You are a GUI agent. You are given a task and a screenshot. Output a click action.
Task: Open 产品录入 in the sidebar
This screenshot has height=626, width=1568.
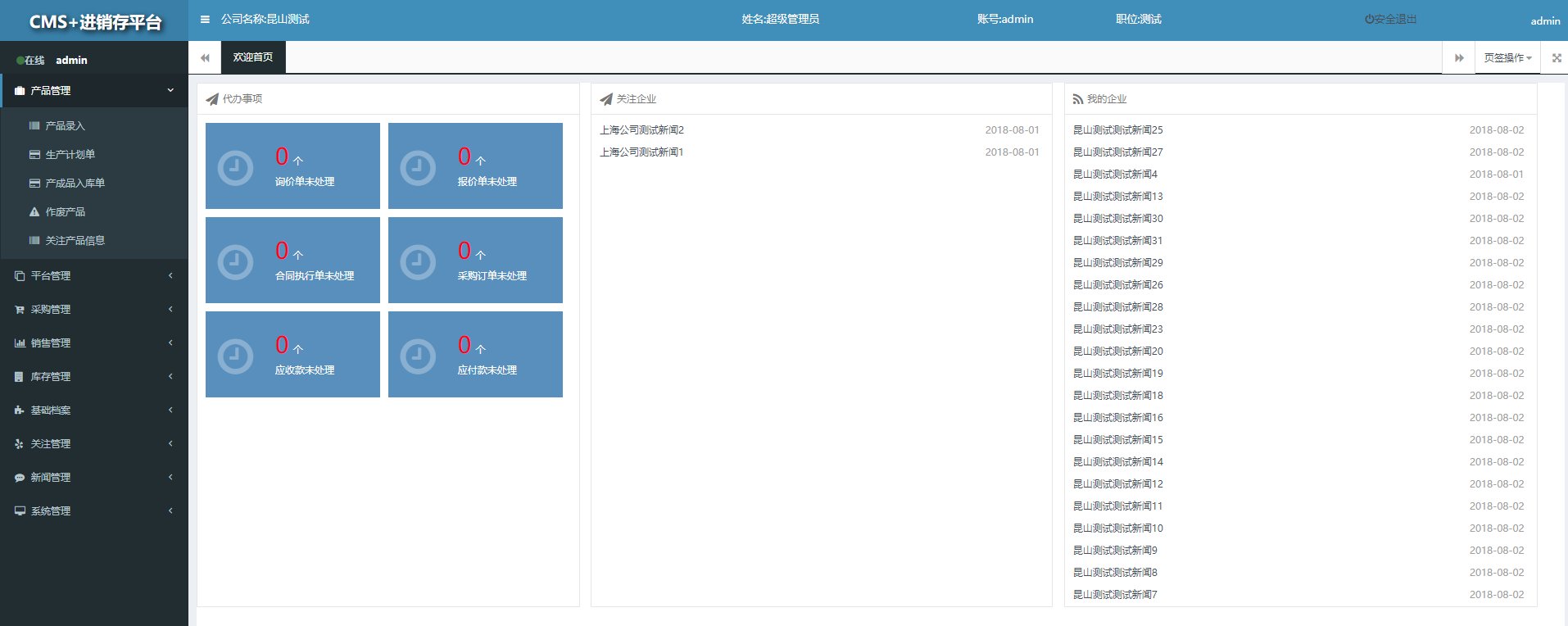pyautogui.click(x=66, y=126)
